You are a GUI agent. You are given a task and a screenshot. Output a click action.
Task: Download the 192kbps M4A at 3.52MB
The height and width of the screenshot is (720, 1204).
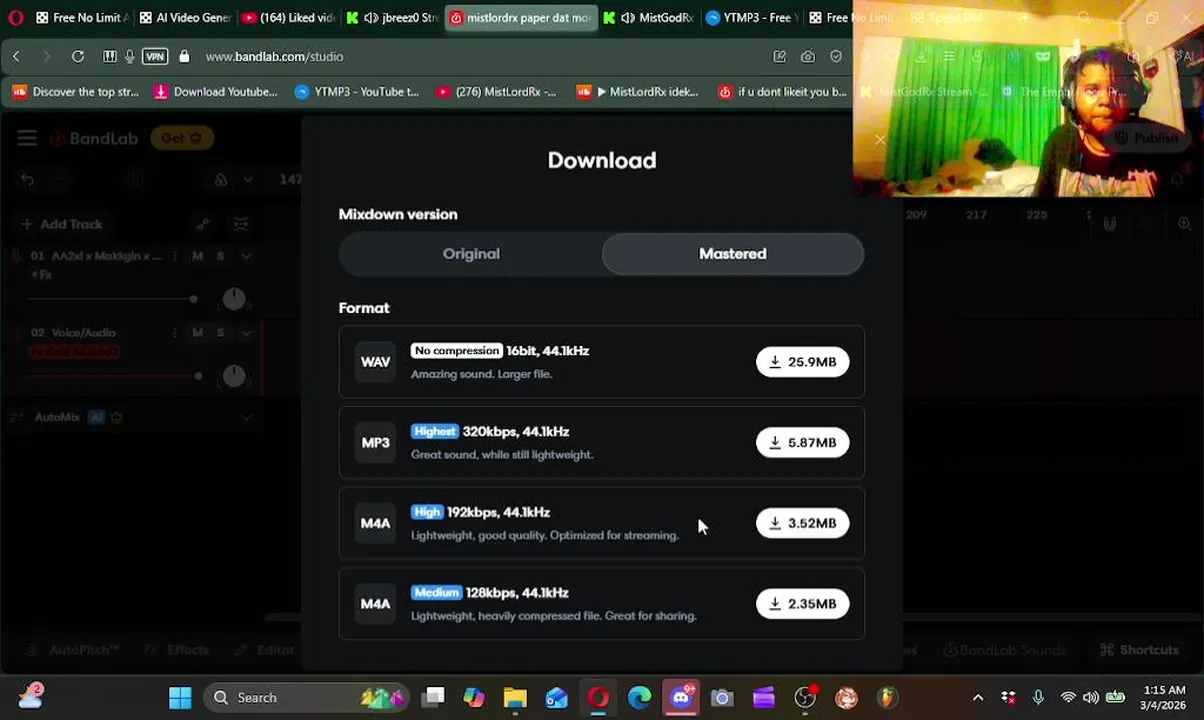coord(802,523)
